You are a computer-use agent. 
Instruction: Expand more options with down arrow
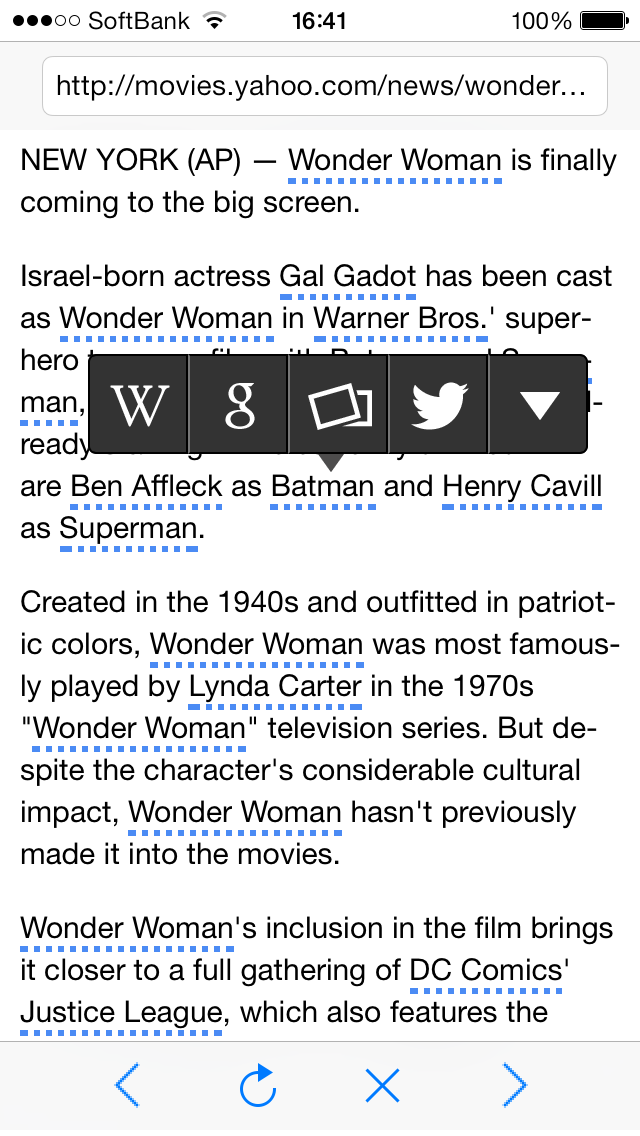point(539,405)
